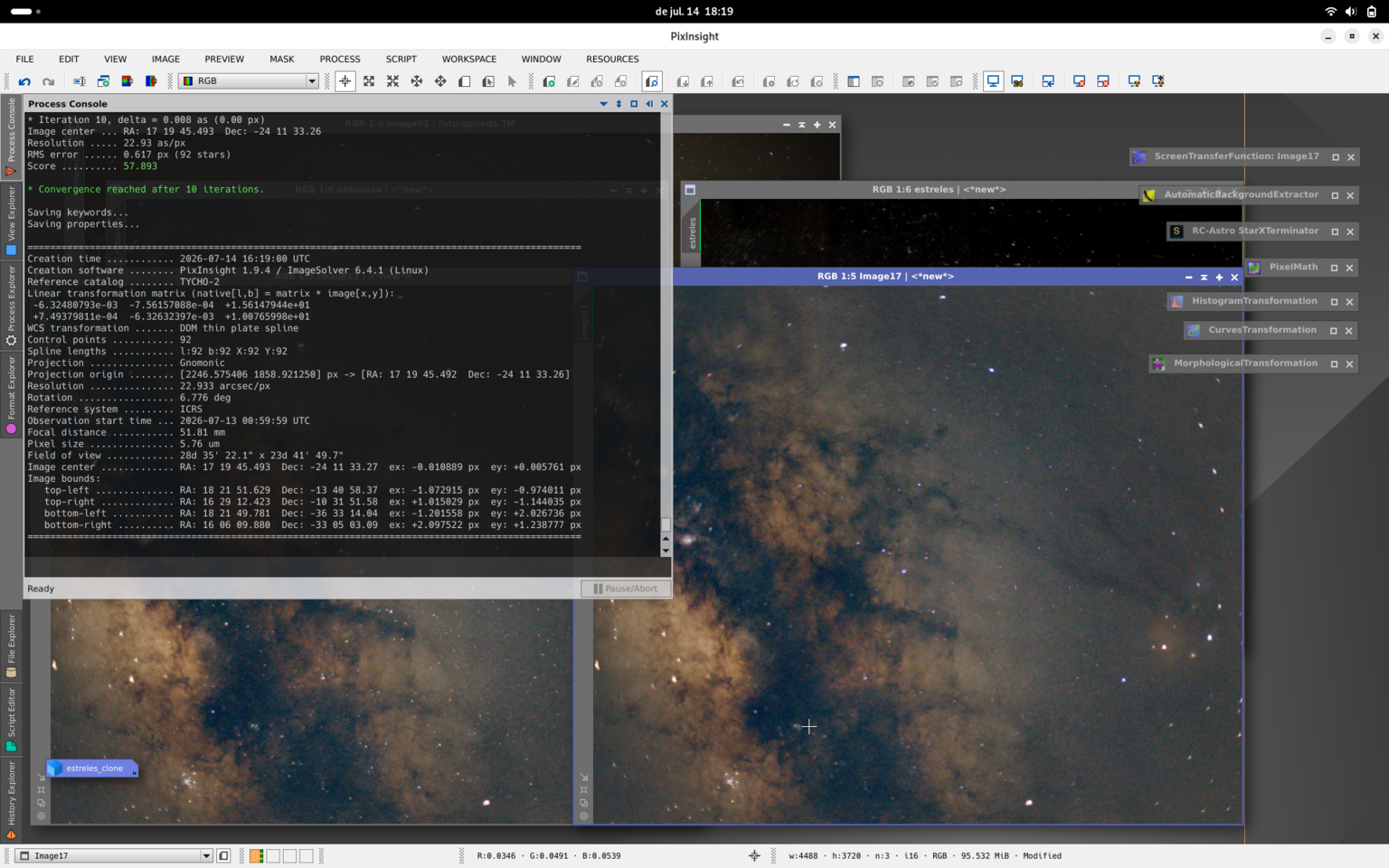
Task: Click the monitor with red X icon
Action: pos(1079,81)
